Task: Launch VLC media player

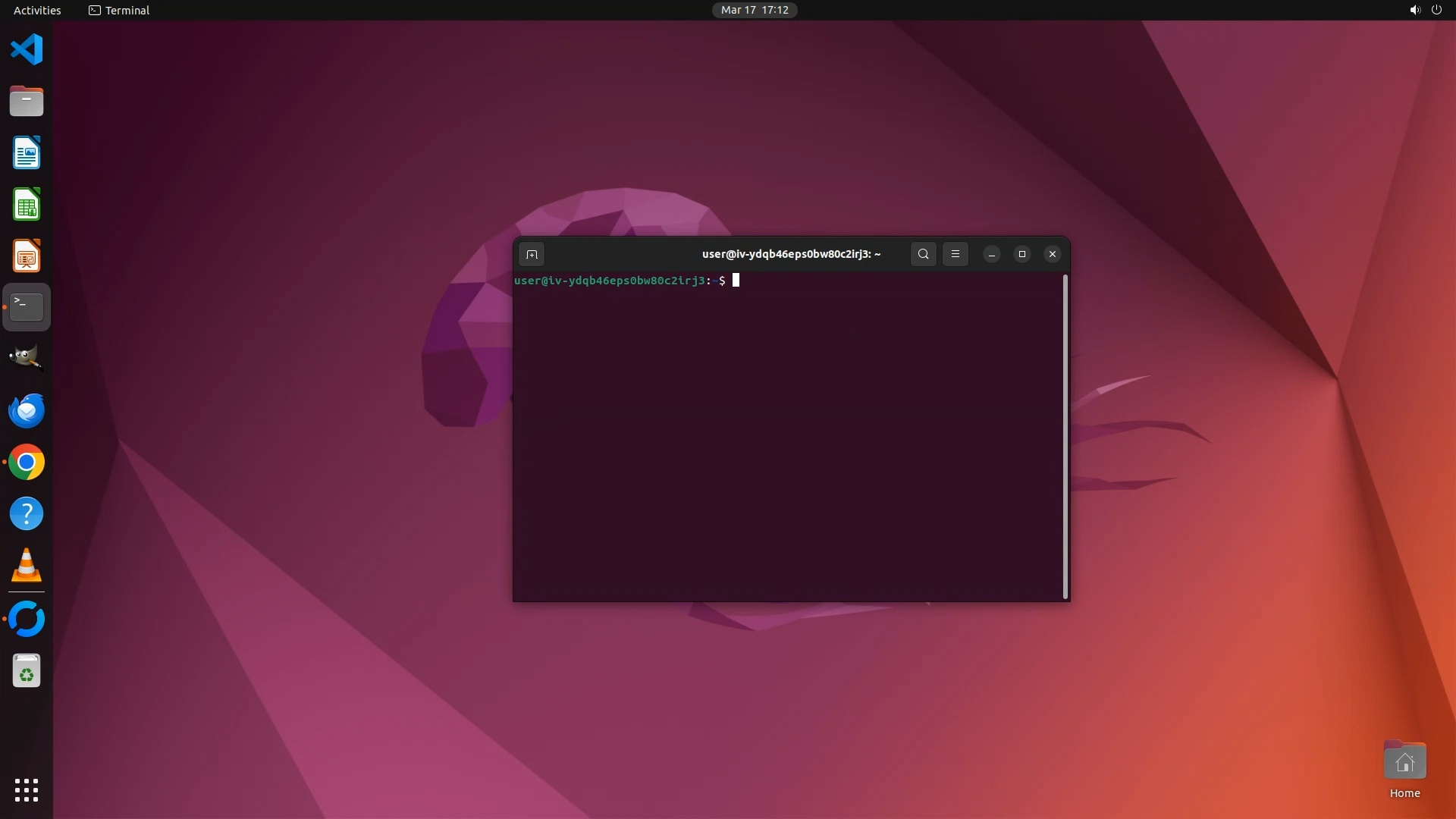Action: 27,565
